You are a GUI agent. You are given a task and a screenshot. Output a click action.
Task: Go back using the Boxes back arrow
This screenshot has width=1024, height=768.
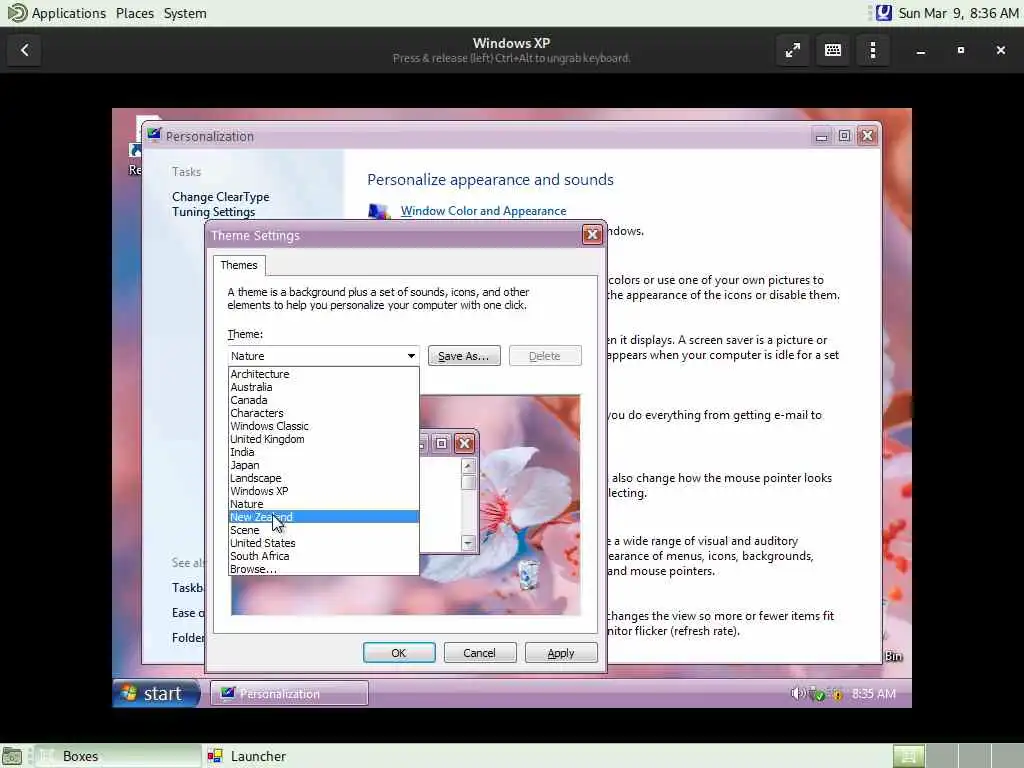click(25, 50)
